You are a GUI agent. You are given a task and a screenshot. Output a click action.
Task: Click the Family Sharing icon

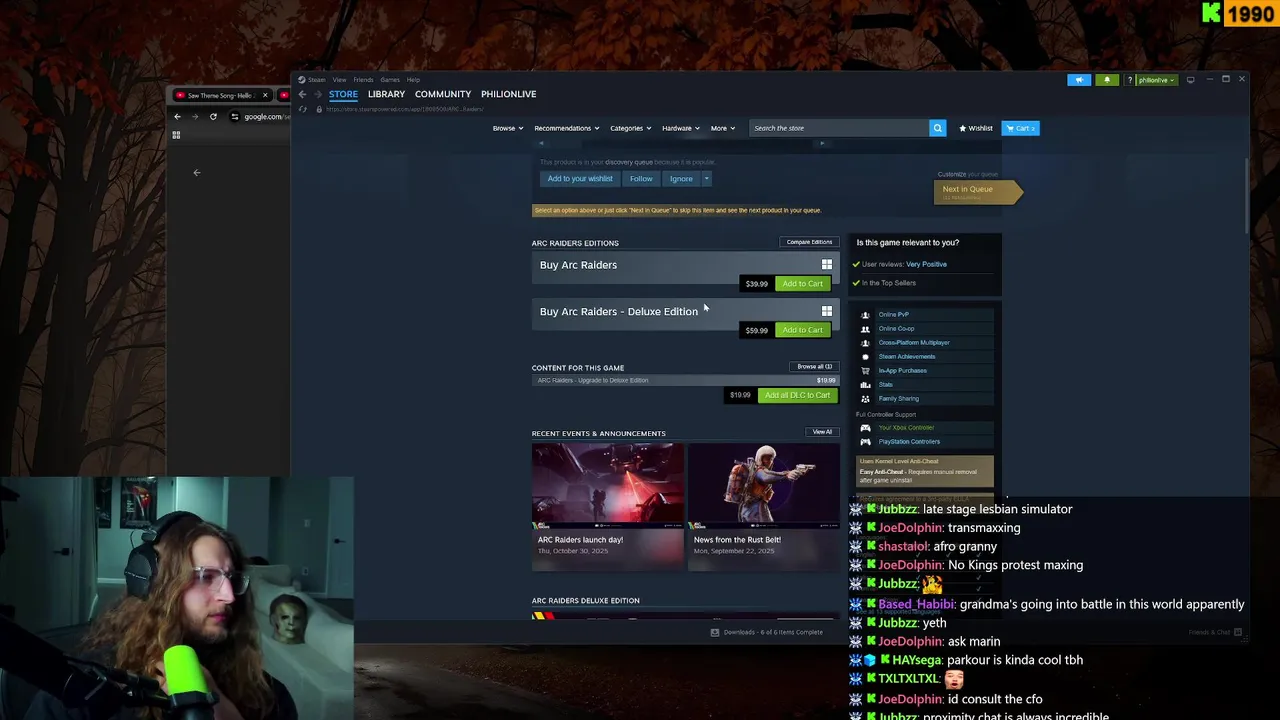point(866,399)
